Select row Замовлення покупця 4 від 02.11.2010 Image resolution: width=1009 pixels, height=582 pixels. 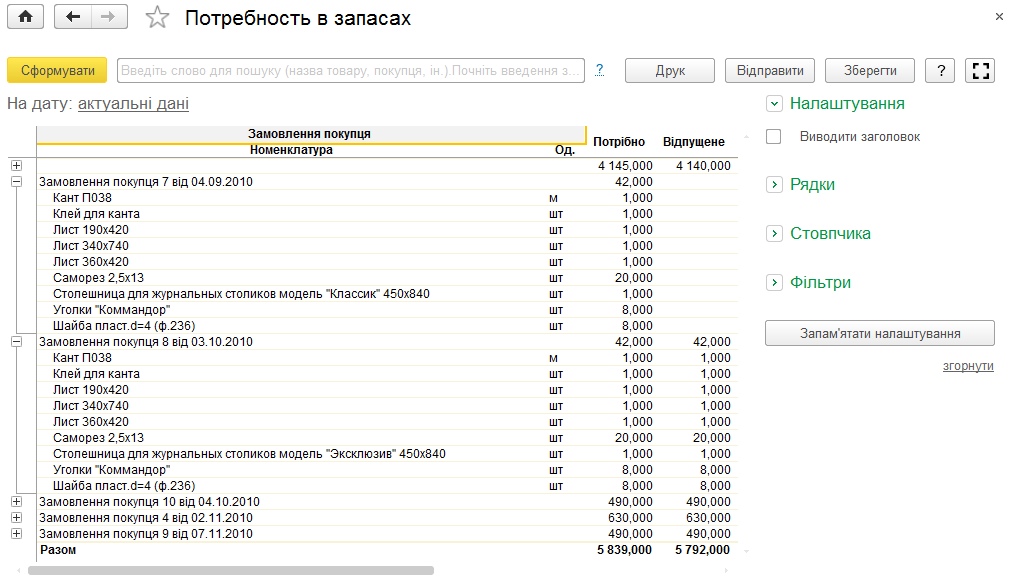tap(387, 518)
